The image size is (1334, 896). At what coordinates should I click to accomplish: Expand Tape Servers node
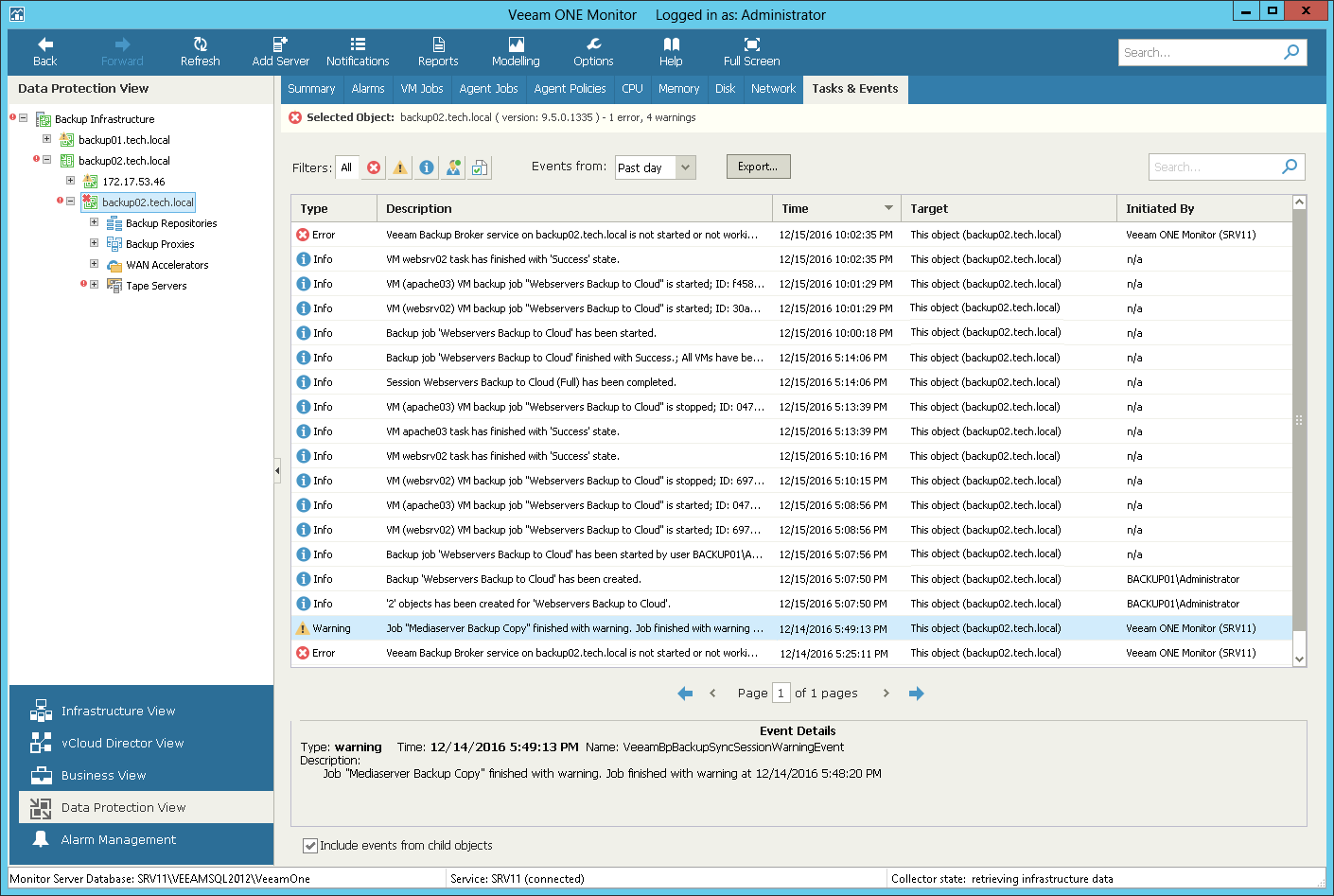(94, 285)
